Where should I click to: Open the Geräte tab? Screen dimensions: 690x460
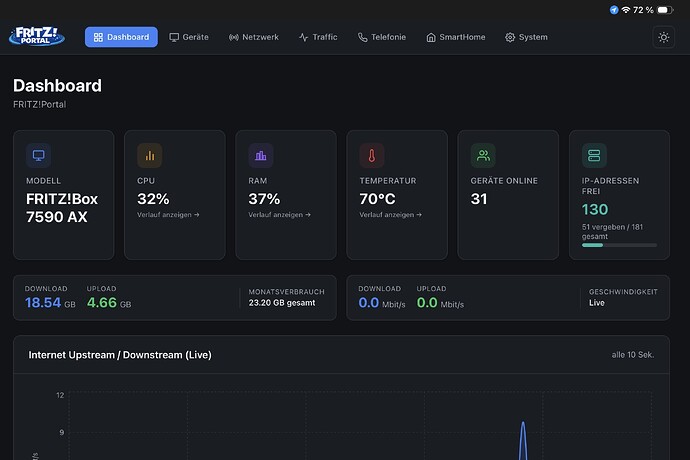point(189,37)
